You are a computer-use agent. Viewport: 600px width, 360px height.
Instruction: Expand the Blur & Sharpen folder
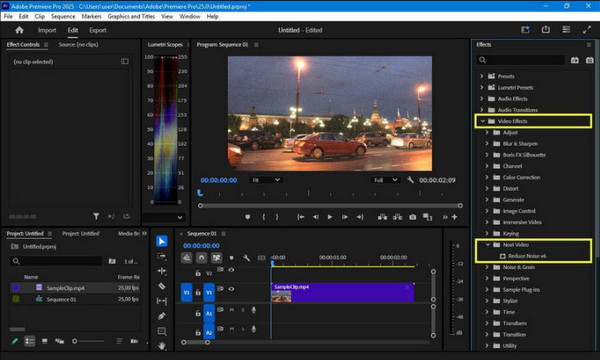click(487, 143)
